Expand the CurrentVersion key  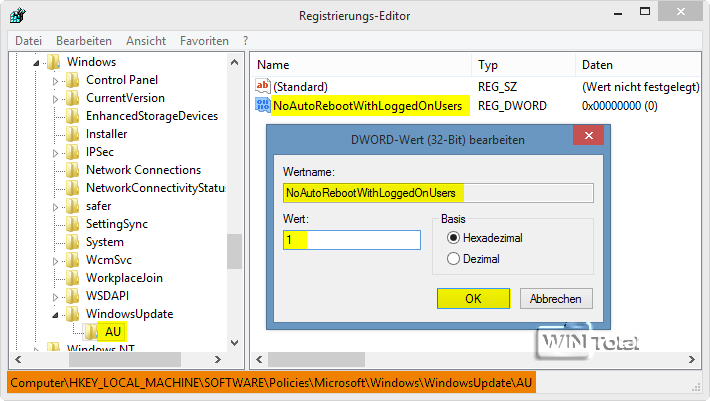(x=56, y=98)
